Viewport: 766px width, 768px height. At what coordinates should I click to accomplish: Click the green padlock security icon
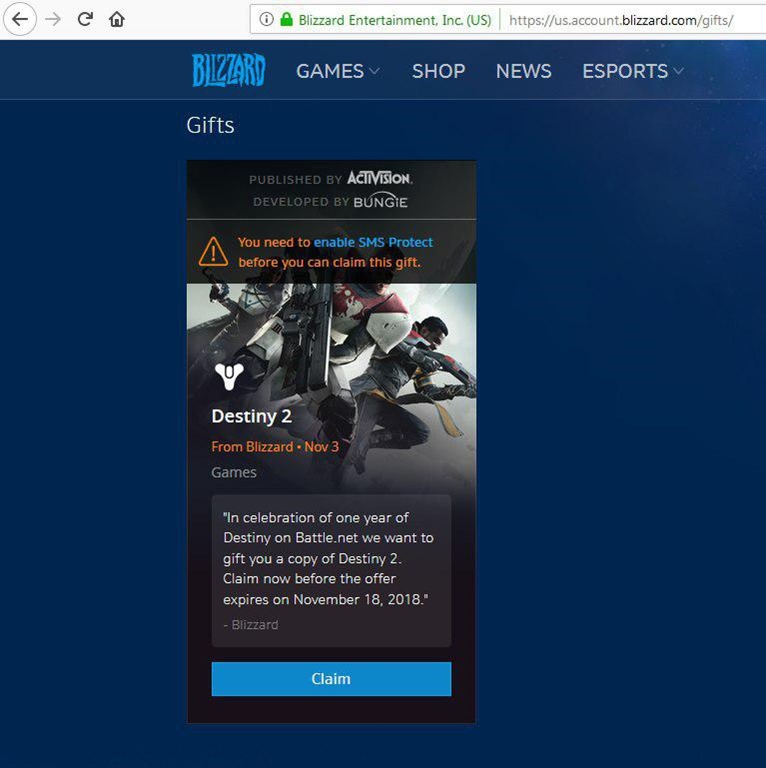(x=286, y=19)
